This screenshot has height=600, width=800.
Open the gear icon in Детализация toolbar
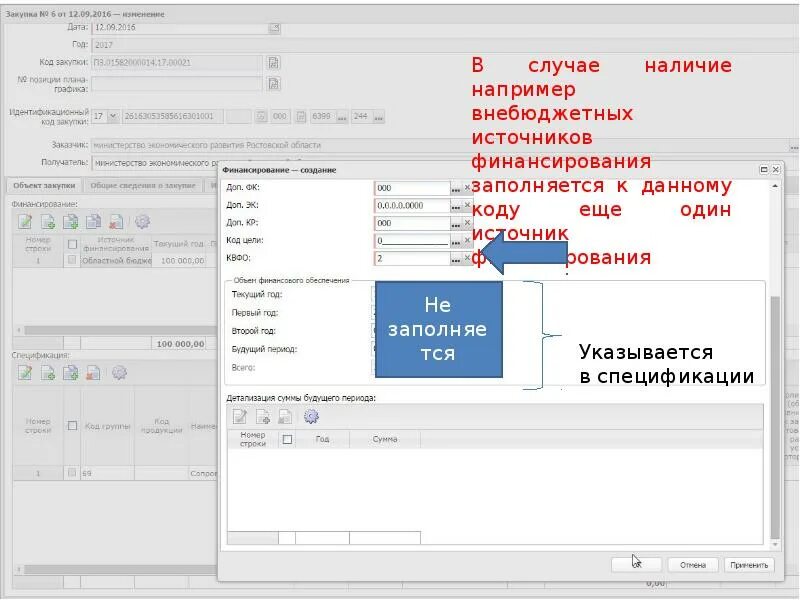[x=311, y=416]
